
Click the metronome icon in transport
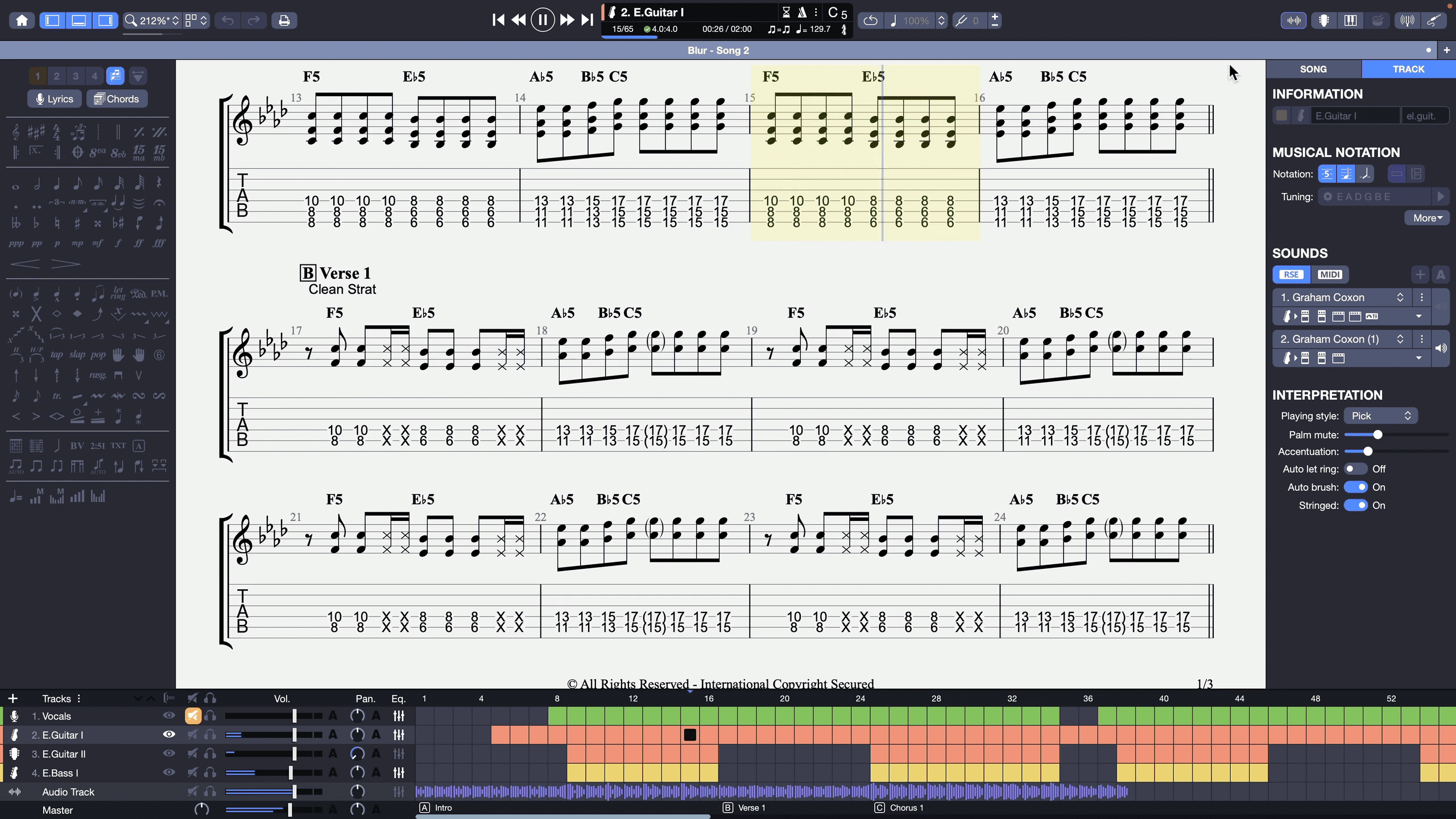[x=802, y=12]
